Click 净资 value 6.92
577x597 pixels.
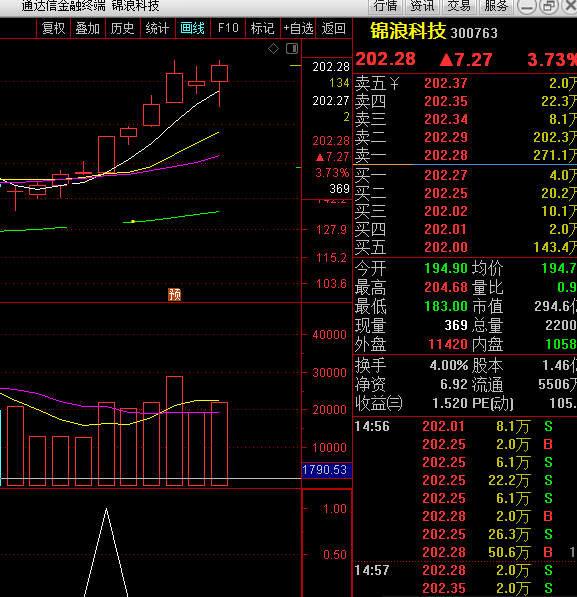coord(454,384)
